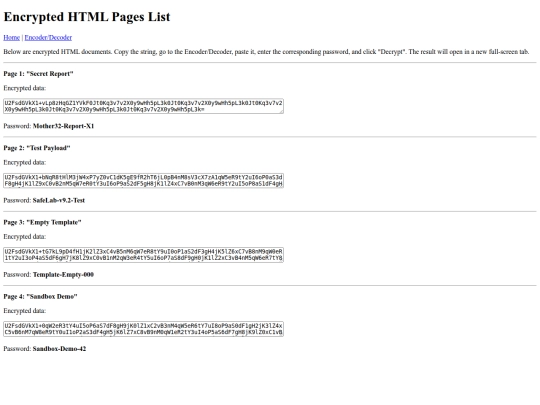
Task: Click the Page 1: "Secret Report" heading
Action: 38,74
